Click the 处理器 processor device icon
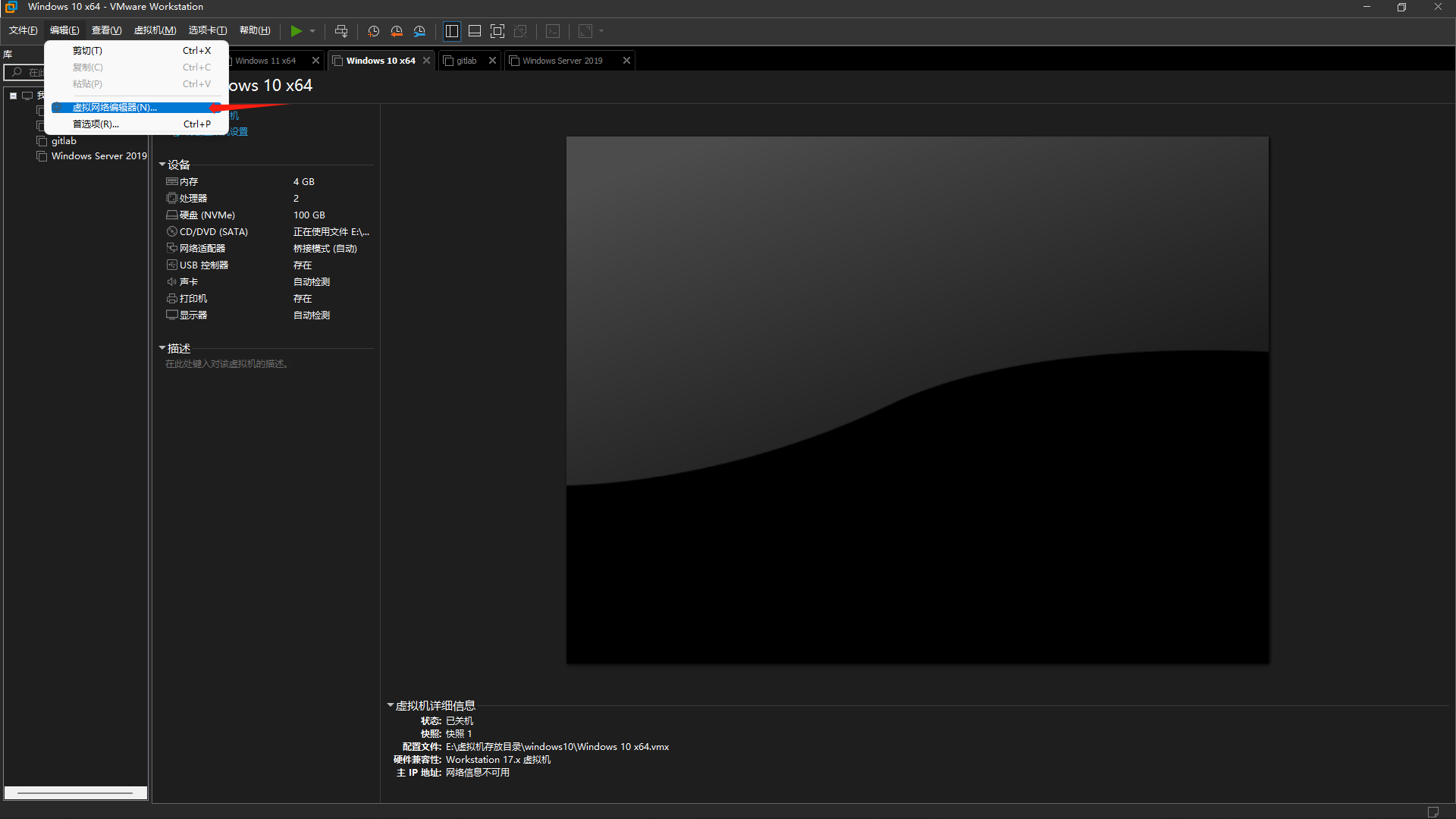The width and height of the screenshot is (1456, 819). tap(172, 199)
